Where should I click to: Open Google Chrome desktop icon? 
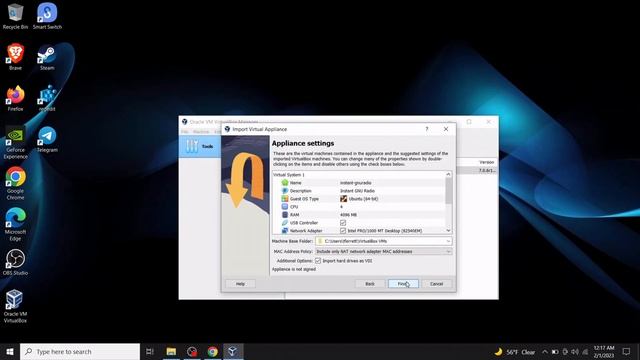pos(15,183)
